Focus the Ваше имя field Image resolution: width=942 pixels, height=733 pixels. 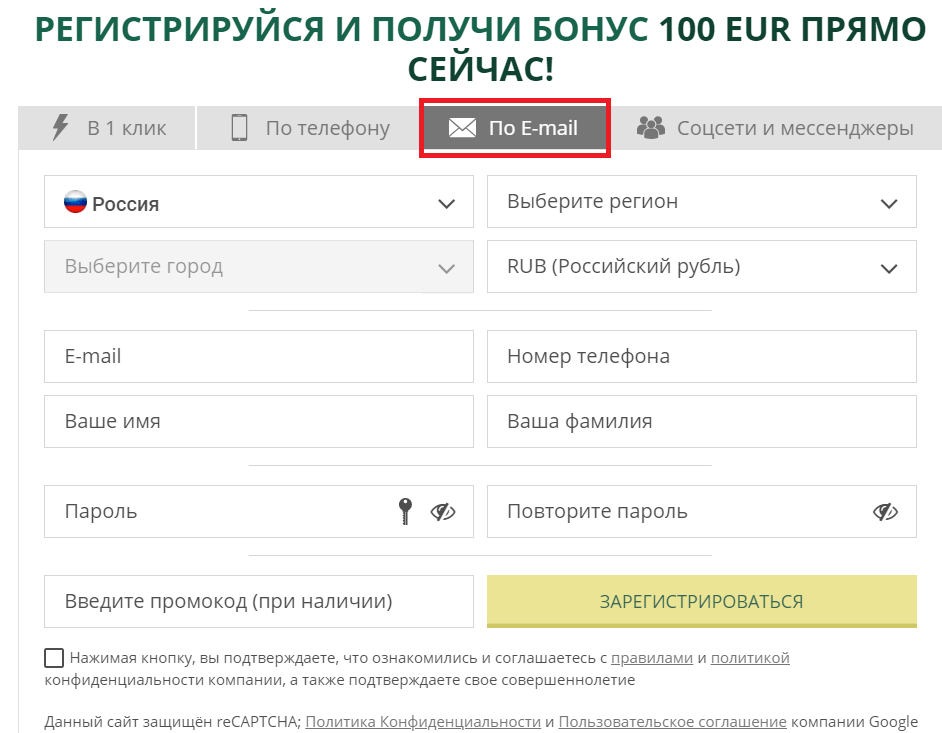pyautogui.click(x=259, y=421)
